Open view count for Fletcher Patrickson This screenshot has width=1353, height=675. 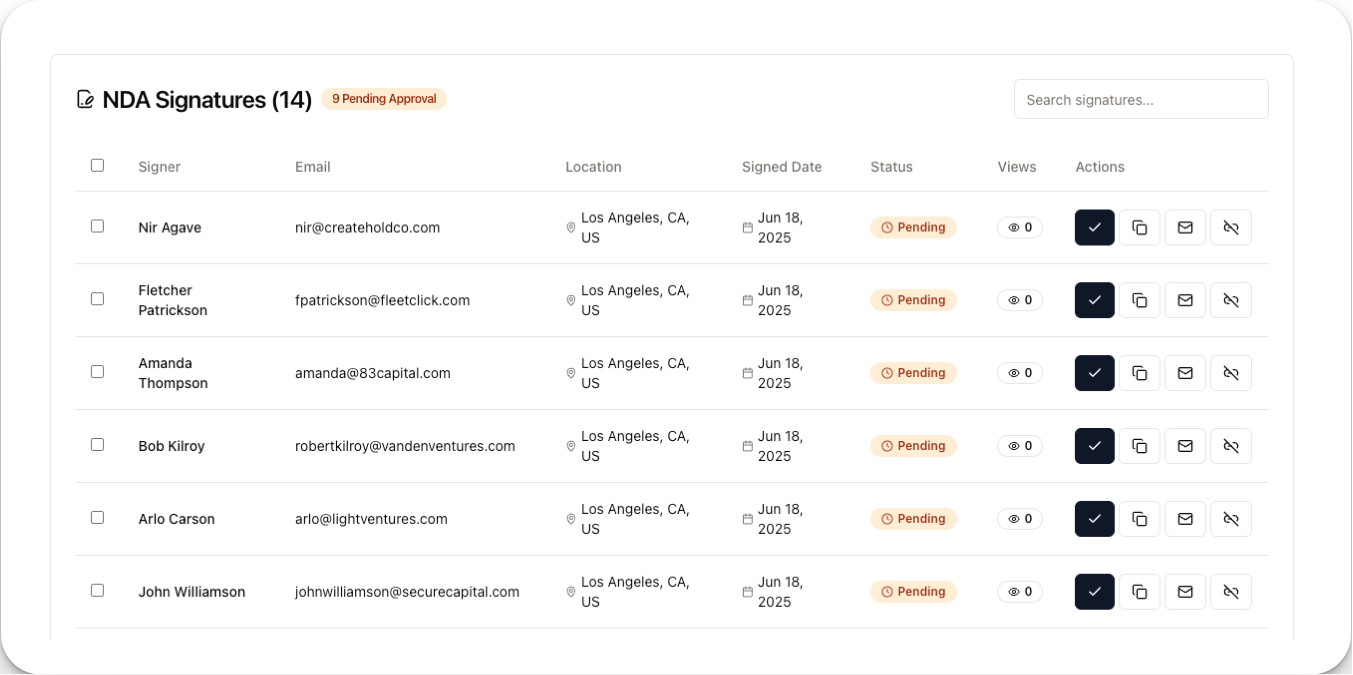[1019, 299]
